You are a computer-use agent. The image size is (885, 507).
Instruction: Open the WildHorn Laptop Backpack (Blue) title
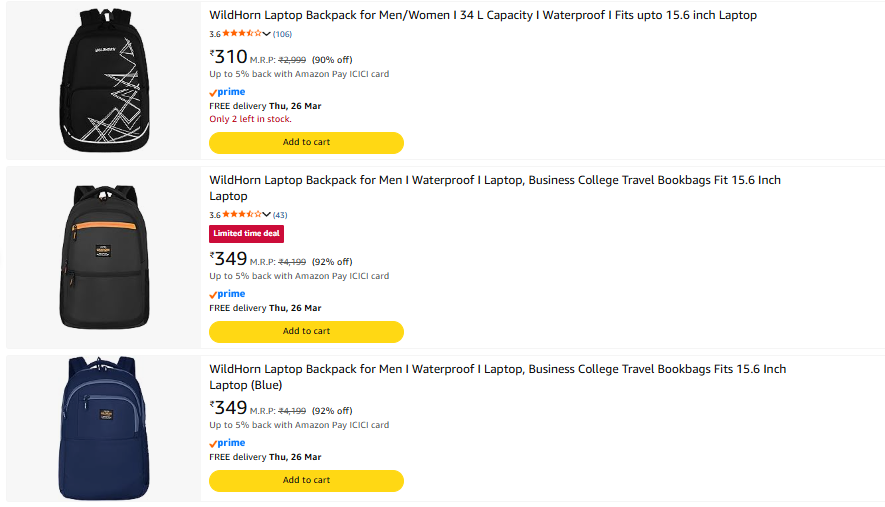click(x=497, y=369)
